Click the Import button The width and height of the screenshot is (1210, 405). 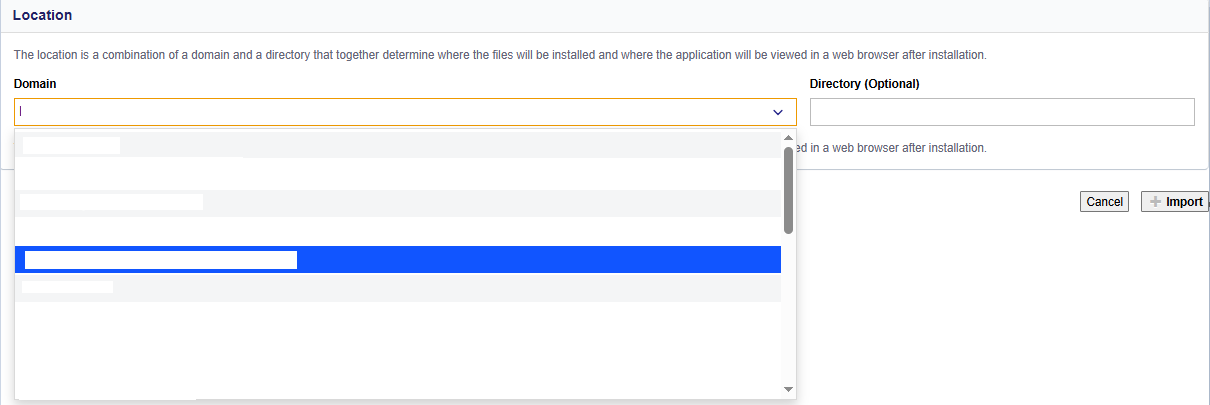1174,202
